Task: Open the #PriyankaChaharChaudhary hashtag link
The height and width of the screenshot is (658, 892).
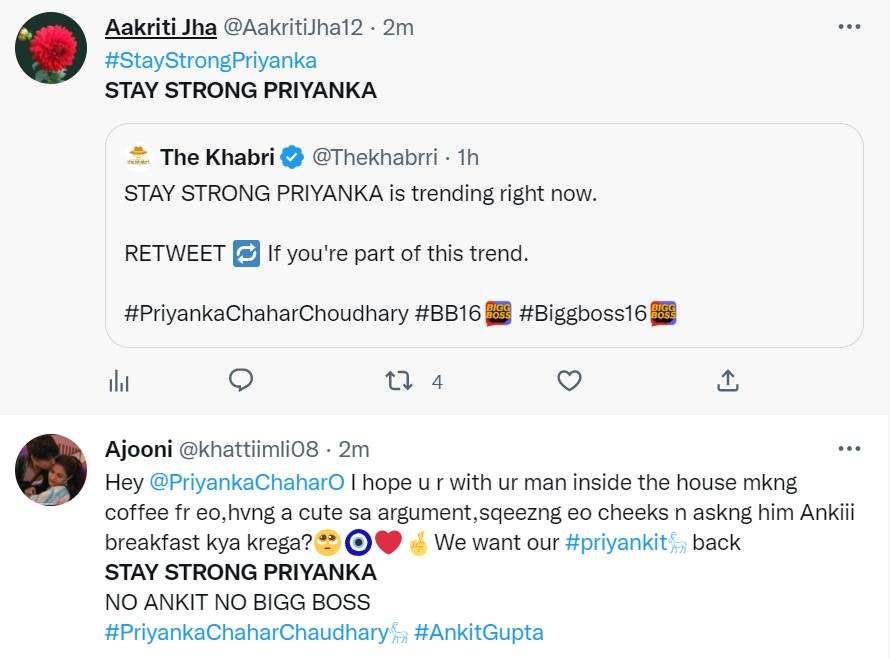Action: tap(246, 632)
